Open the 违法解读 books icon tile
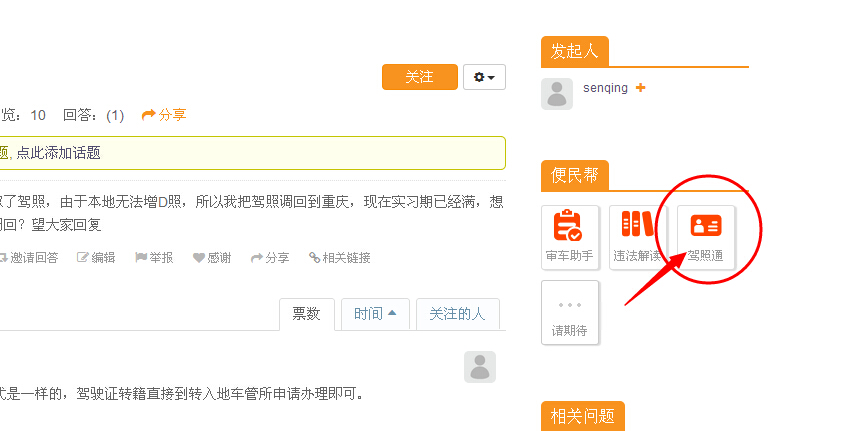842x431 pixels. point(637,237)
